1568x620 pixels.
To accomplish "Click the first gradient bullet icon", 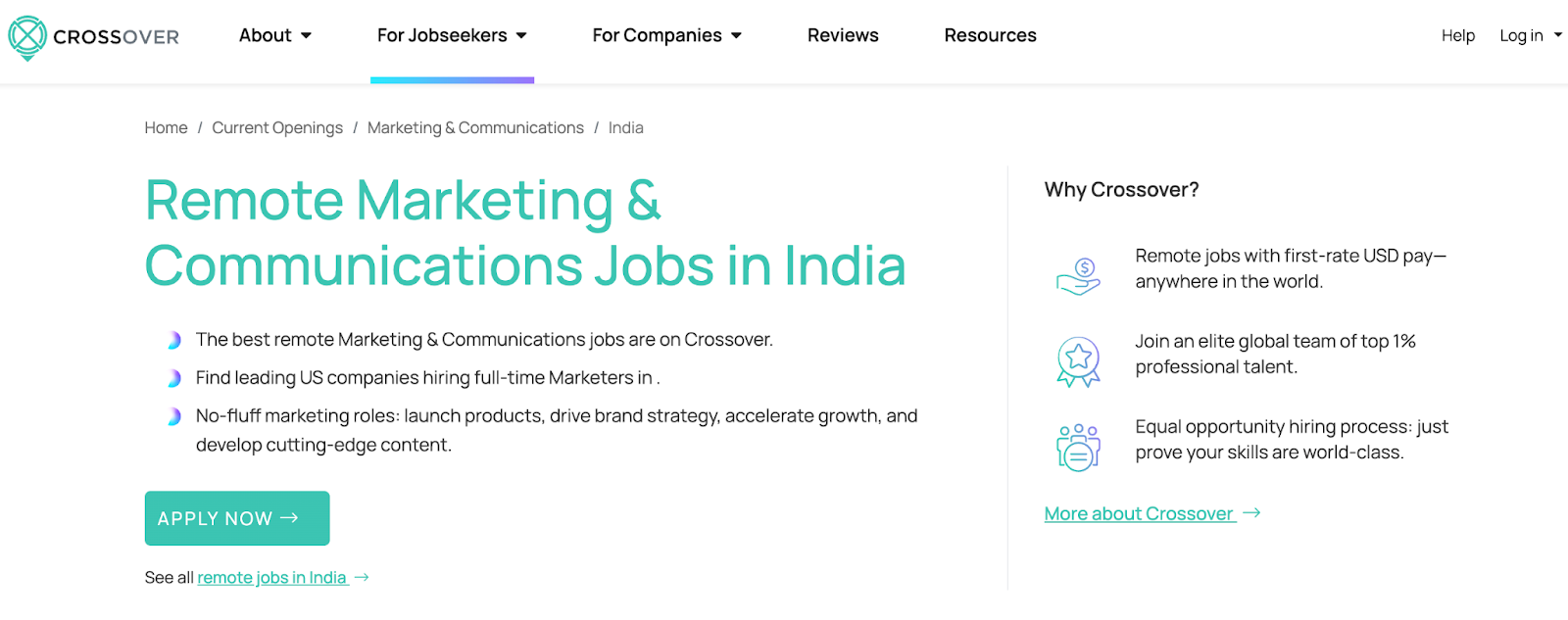I will coord(173,340).
